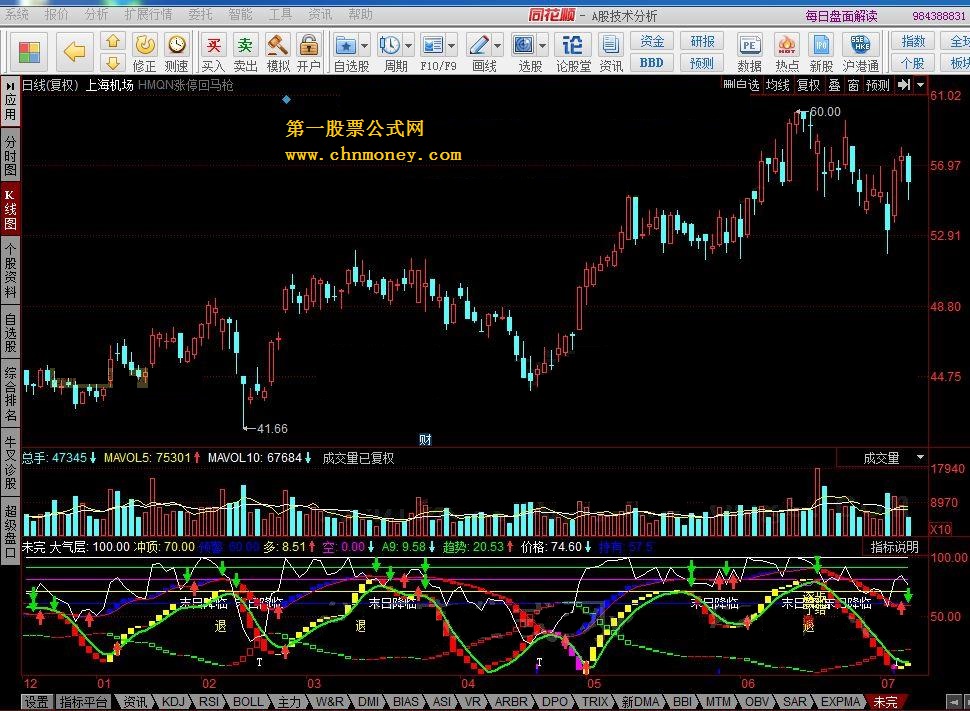This screenshot has width=970, height=711.
Task: Click the X10 volume scale label
Action: click(941, 529)
